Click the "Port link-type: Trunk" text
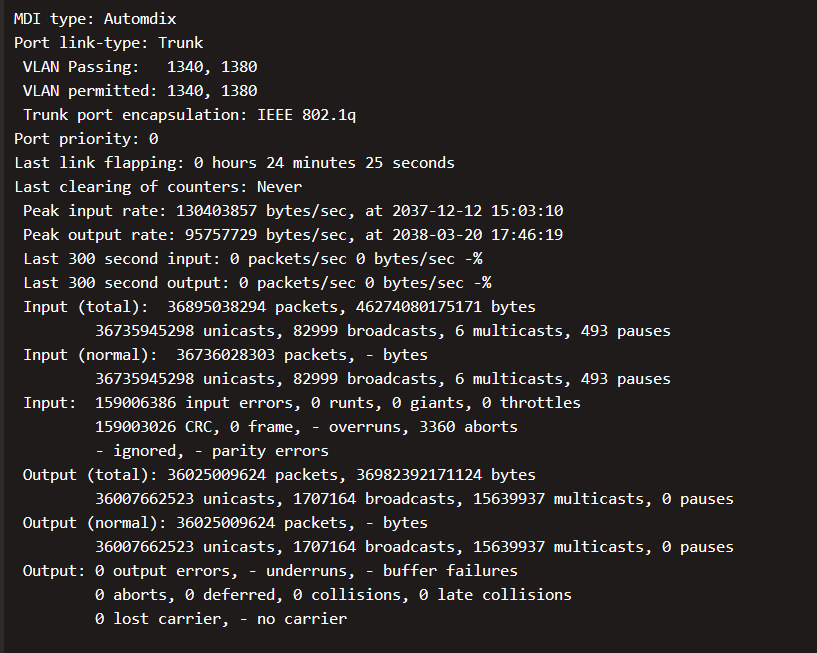Viewport: 817px width, 653px height. [108, 43]
